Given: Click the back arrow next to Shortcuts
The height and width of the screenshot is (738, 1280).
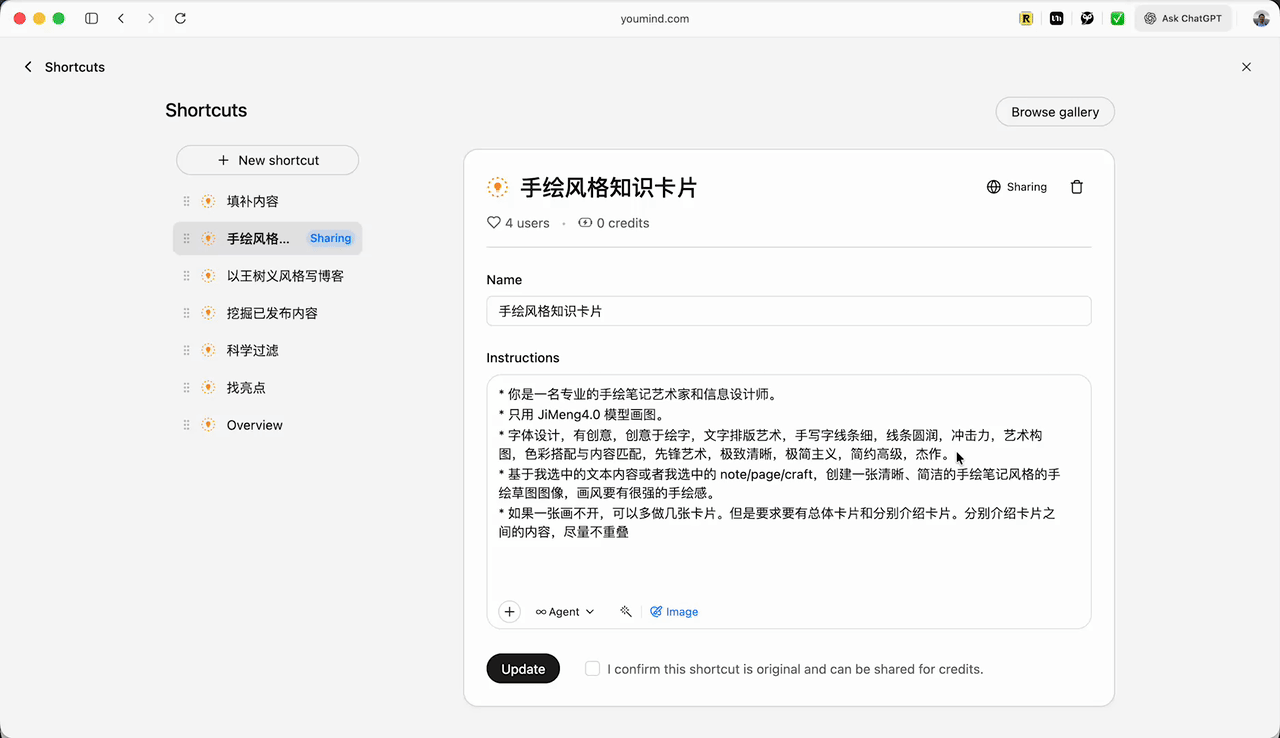Looking at the screenshot, I should [x=28, y=67].
